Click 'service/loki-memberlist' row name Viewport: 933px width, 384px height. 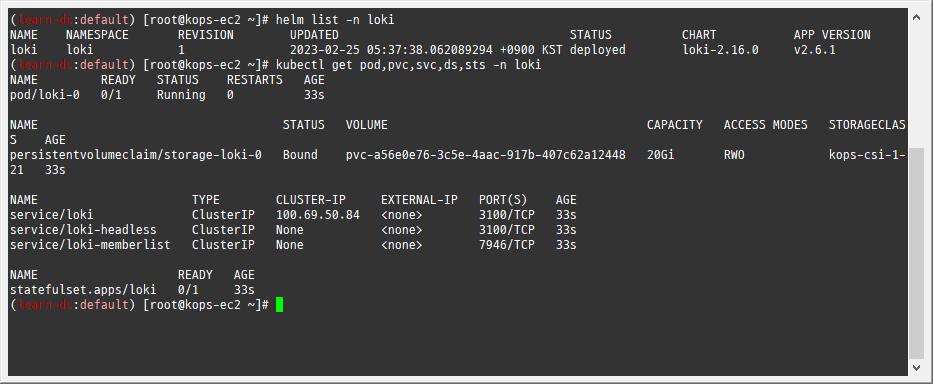coord(90,245)
